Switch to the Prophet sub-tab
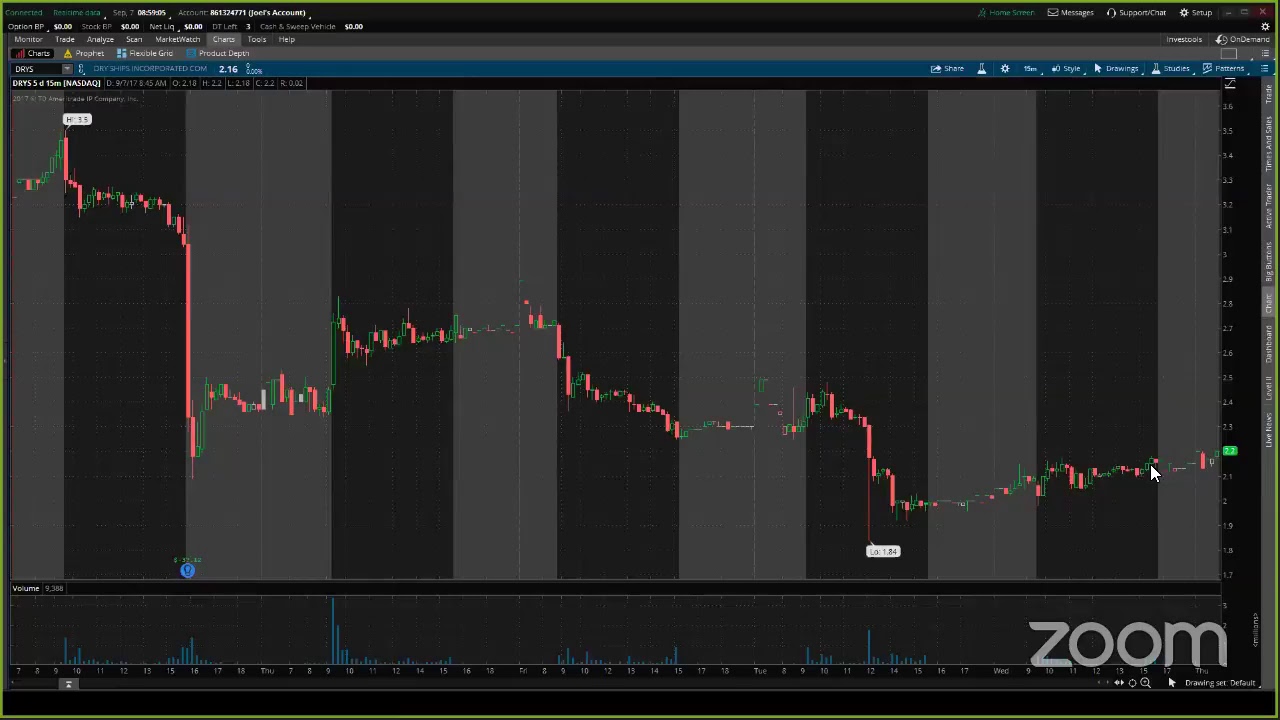Image resolution: width=1280 pixels, height=720 pixels. tap(84, 53)
